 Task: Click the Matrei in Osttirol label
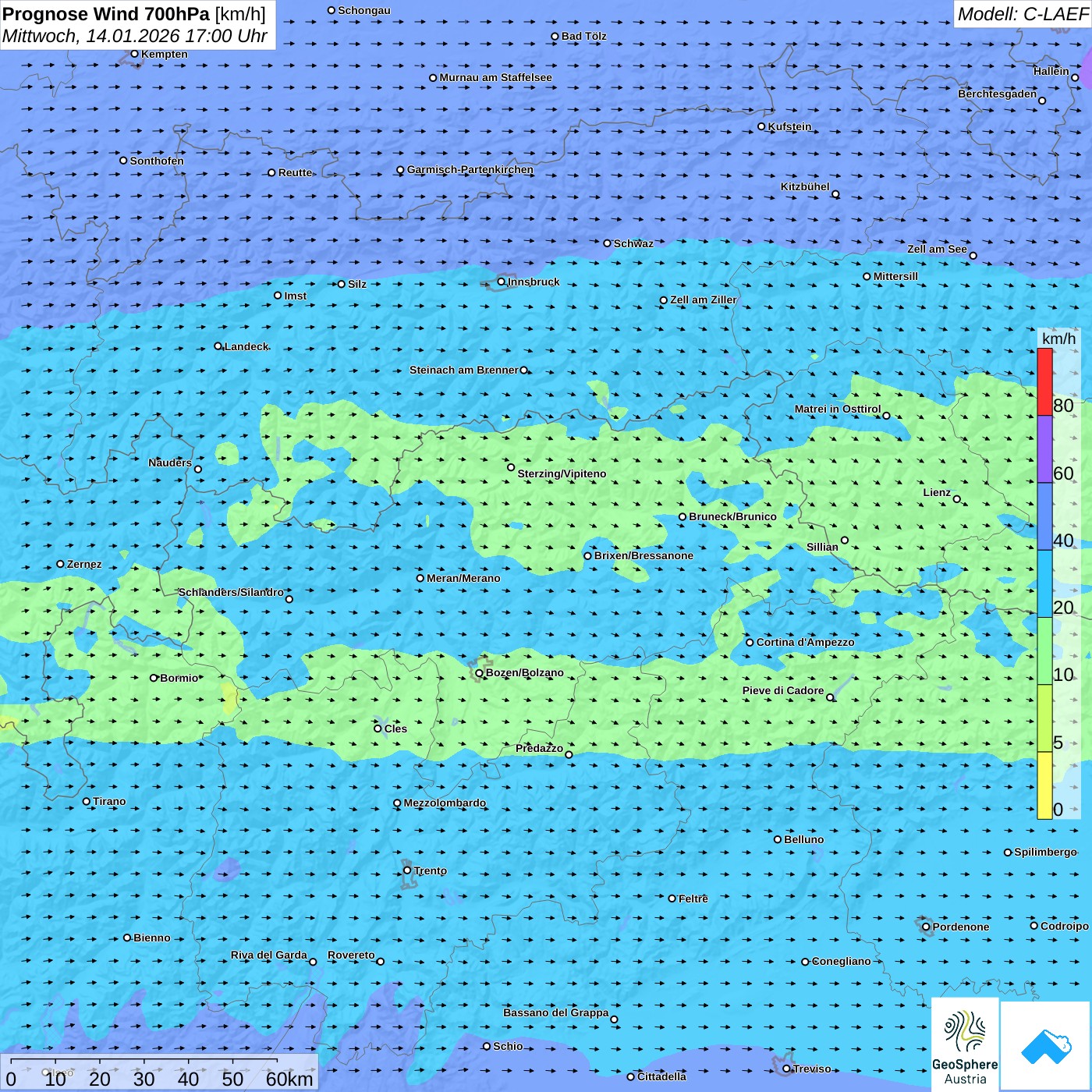coord(838,409)
